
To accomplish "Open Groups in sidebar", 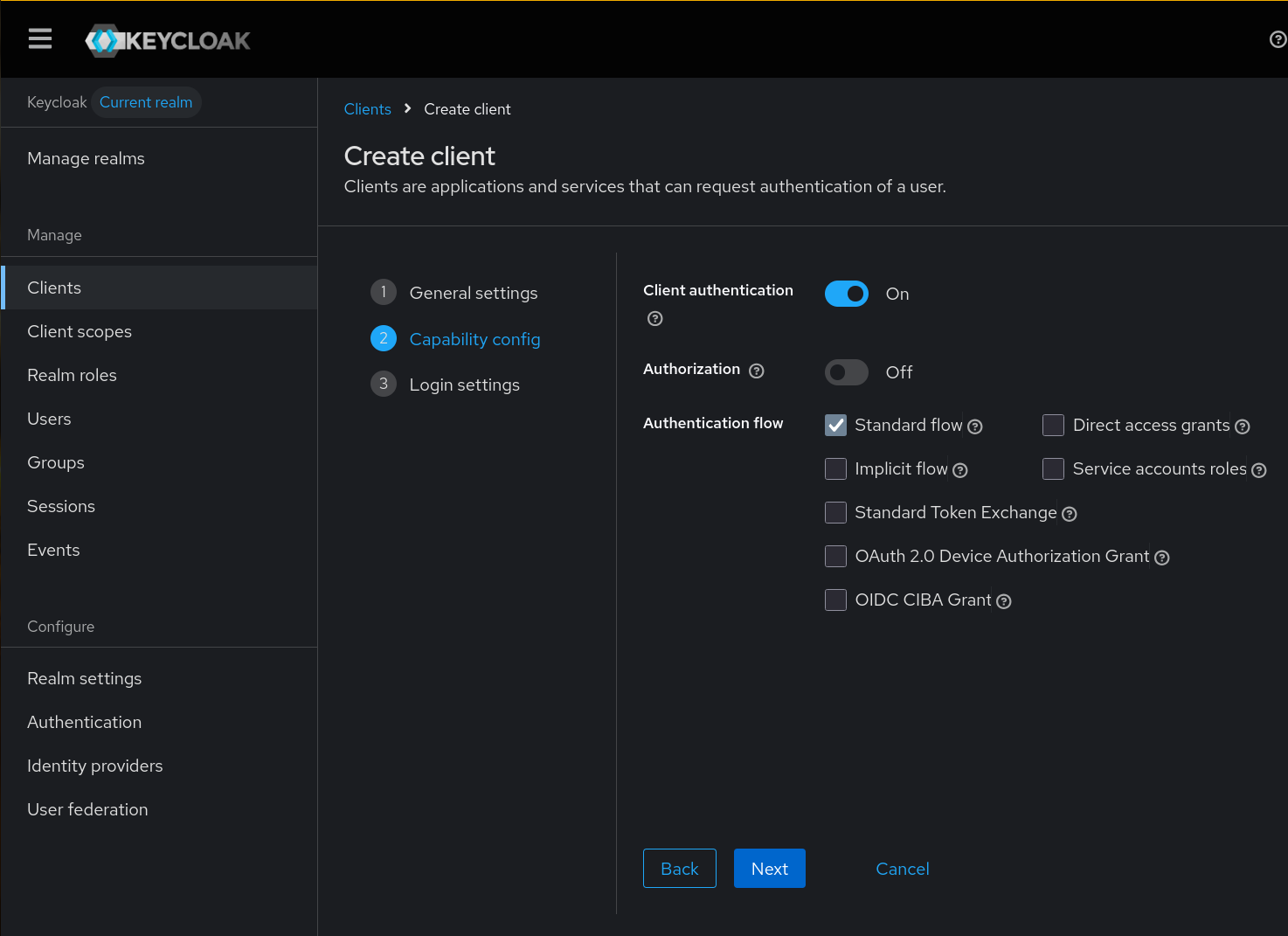I will [159, 462].
